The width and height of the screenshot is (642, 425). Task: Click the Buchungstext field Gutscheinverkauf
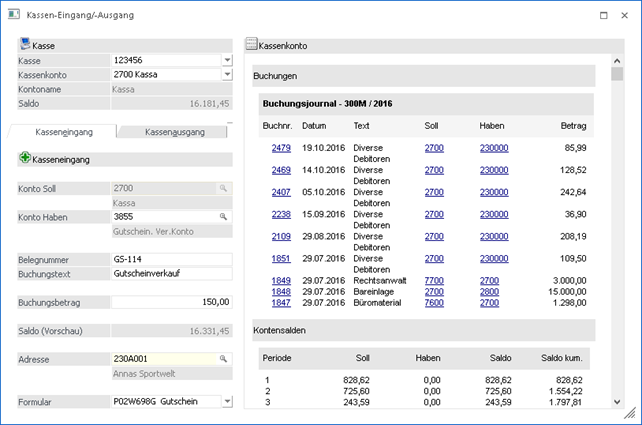pos(170,273)
